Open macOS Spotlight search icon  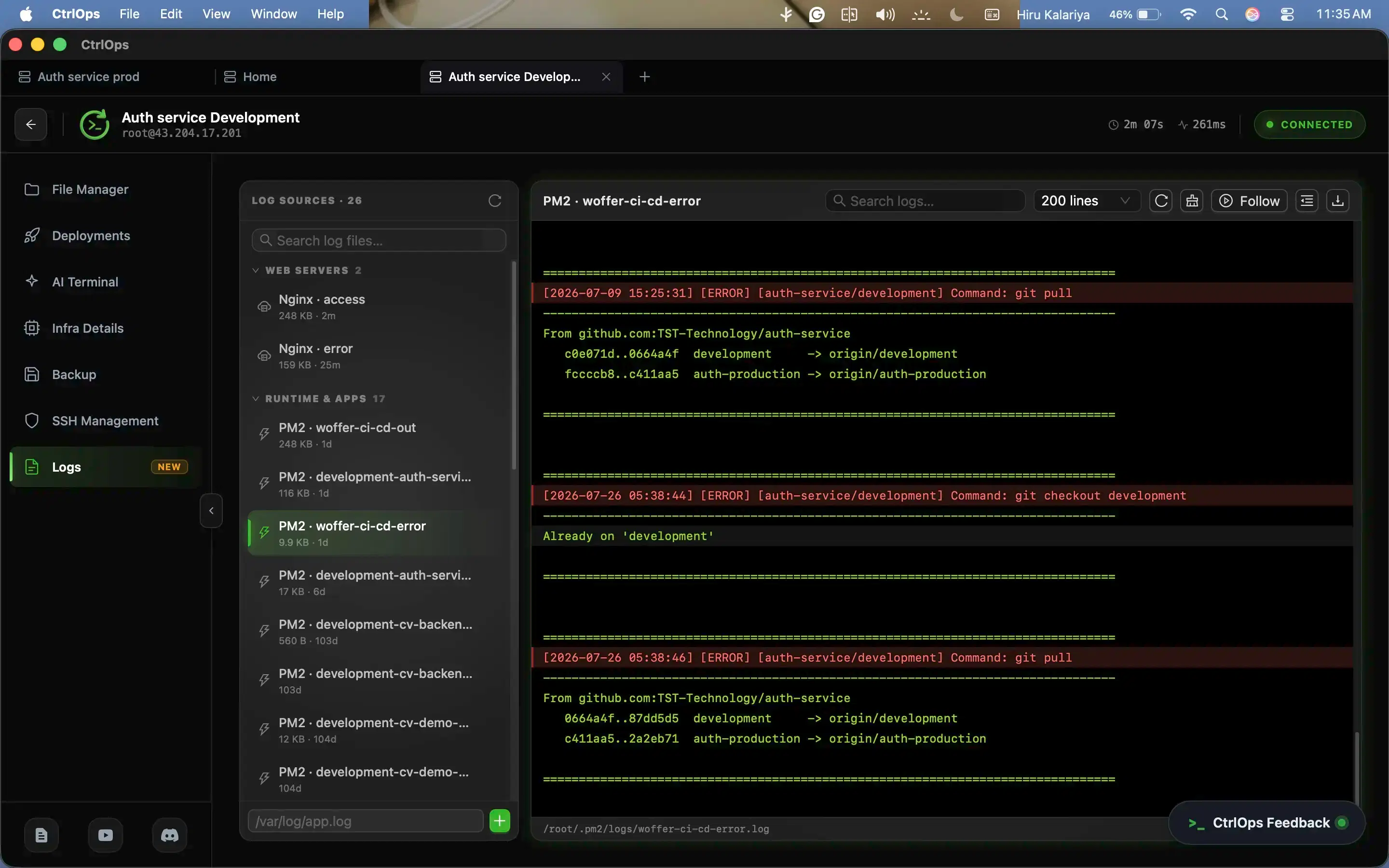pyautogui.click(x=1221, y=14)
